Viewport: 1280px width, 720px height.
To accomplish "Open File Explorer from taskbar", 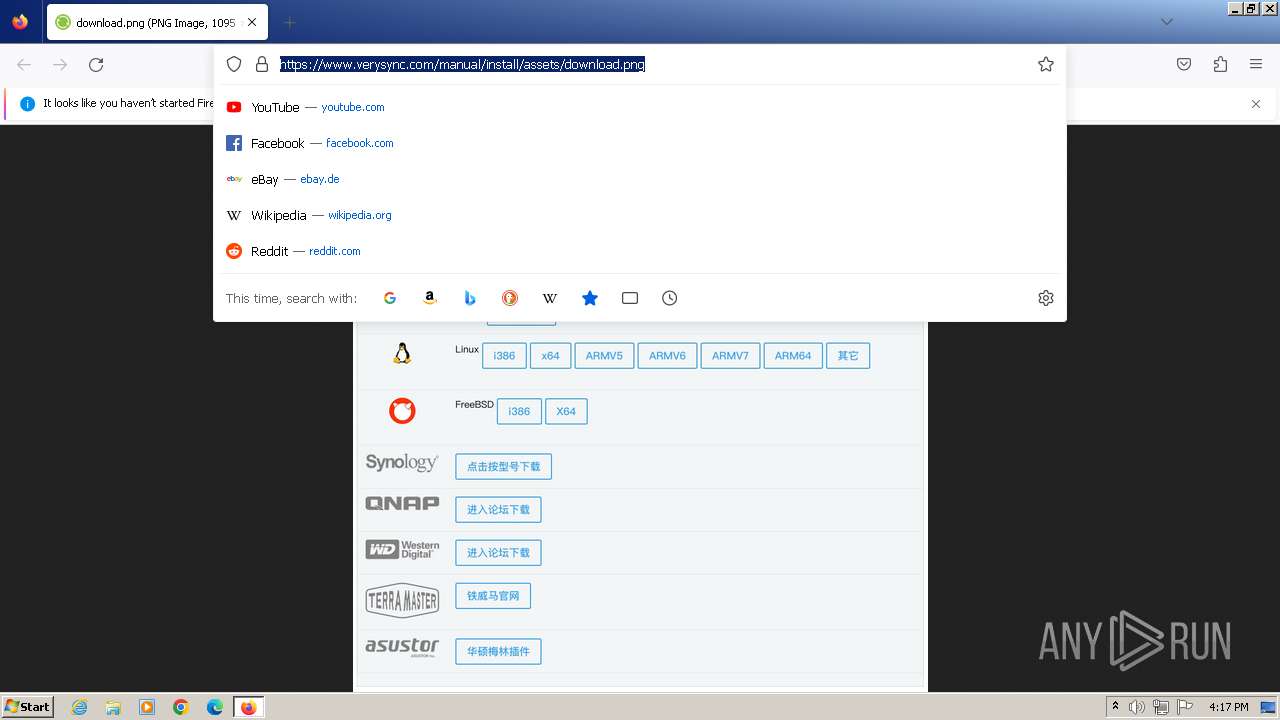I will click(113, 707).
